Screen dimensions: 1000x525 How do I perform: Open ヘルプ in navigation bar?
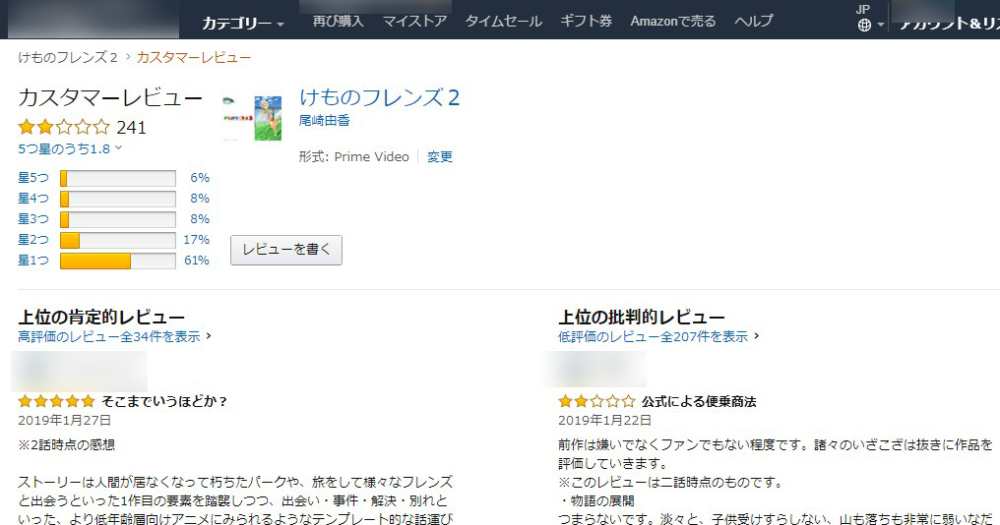click(753, 21)
